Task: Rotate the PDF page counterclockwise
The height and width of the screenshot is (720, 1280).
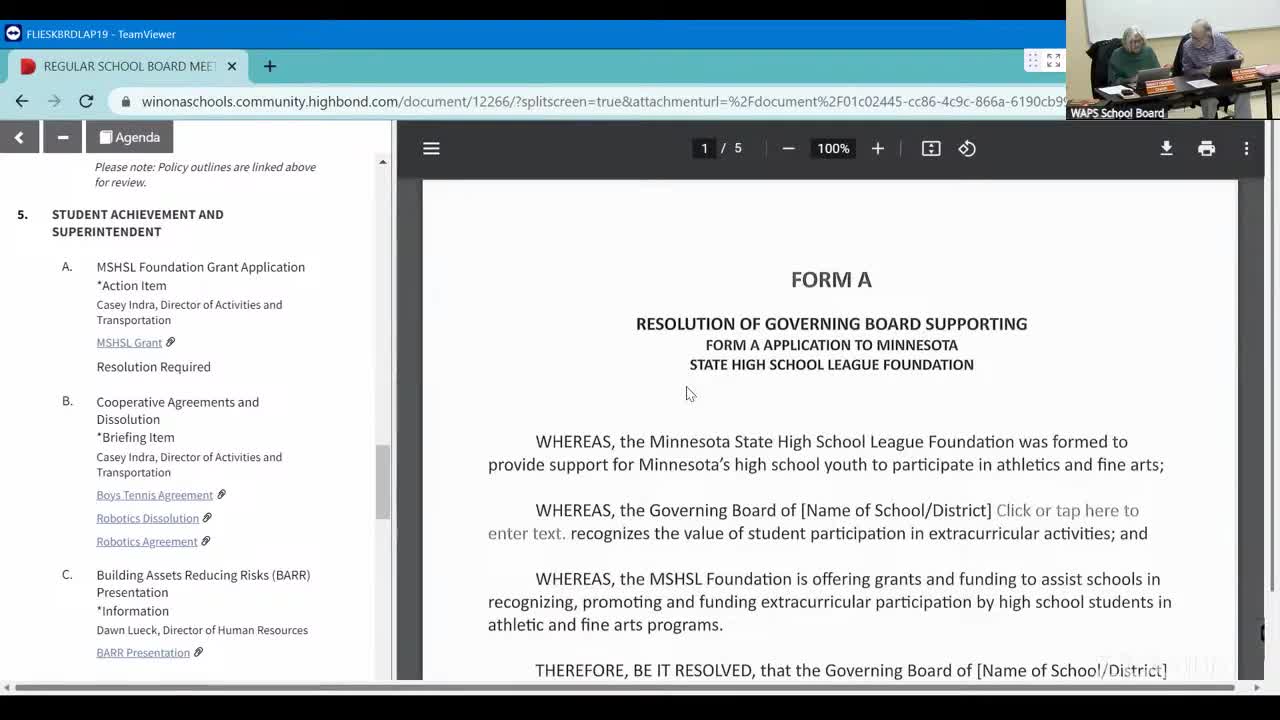Action: (x=966, y=148)
